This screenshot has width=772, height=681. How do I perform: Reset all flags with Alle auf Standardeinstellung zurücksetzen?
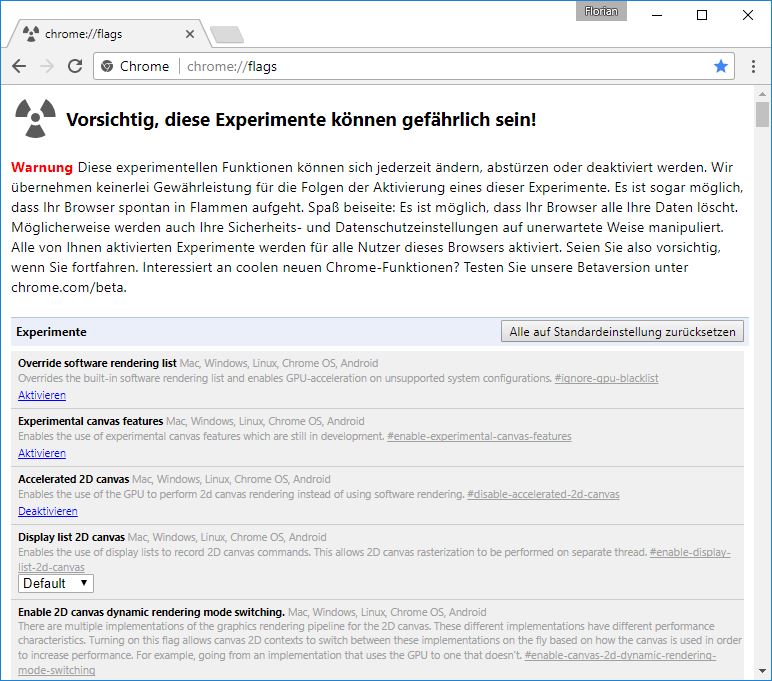click(x=622, y=332)
